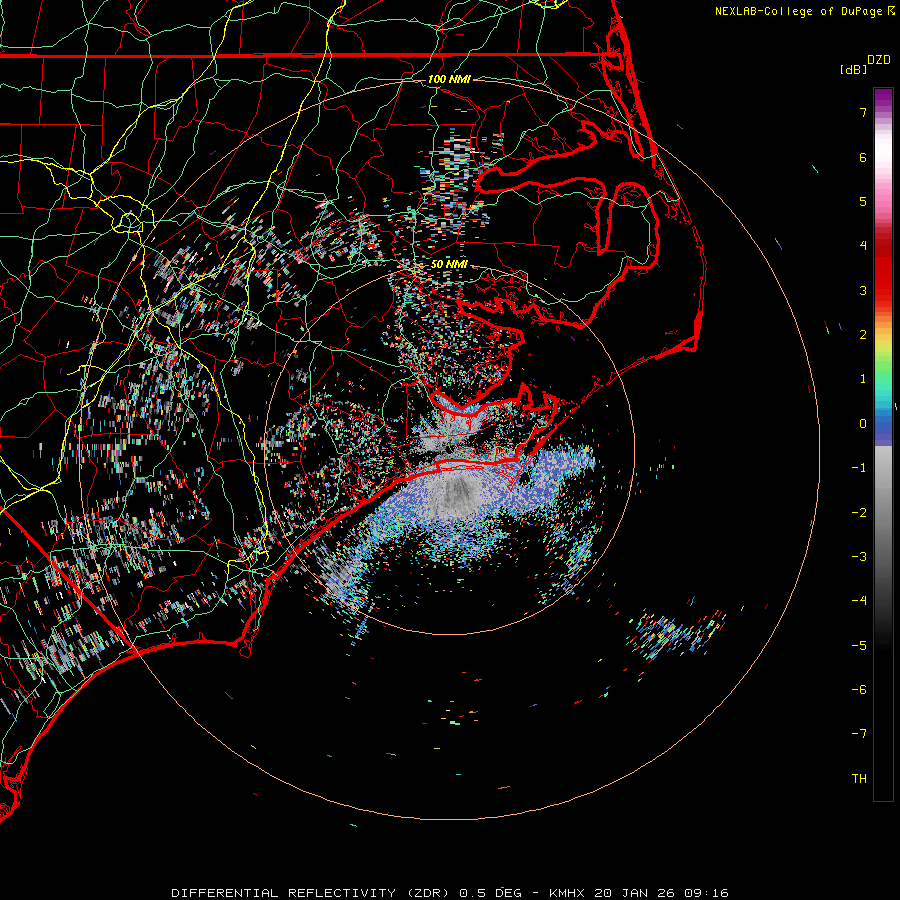Click the color scale value 6

click(x=863, y=157)
